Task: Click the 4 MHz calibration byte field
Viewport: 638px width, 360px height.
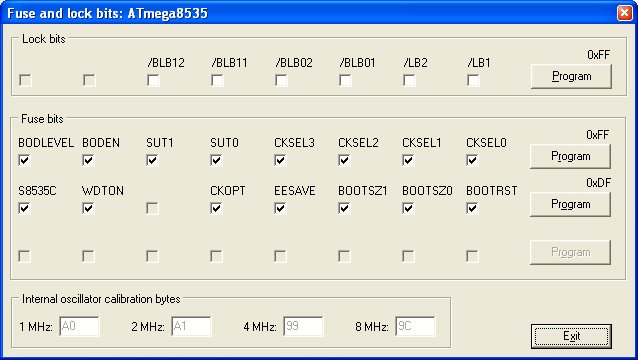Action: click(304, 326)
